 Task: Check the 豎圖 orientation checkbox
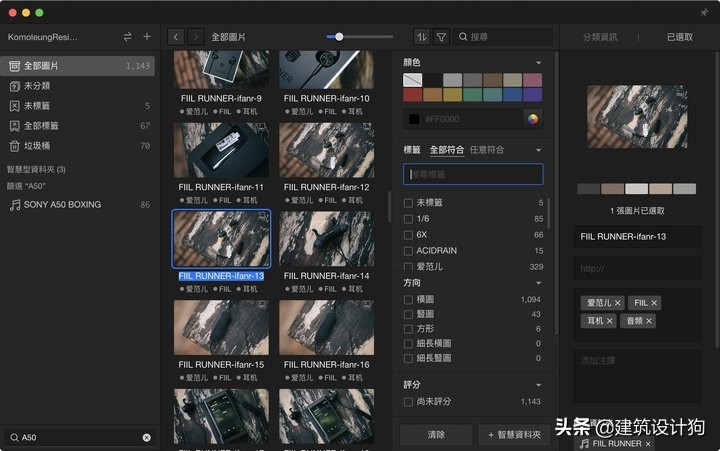408,315
